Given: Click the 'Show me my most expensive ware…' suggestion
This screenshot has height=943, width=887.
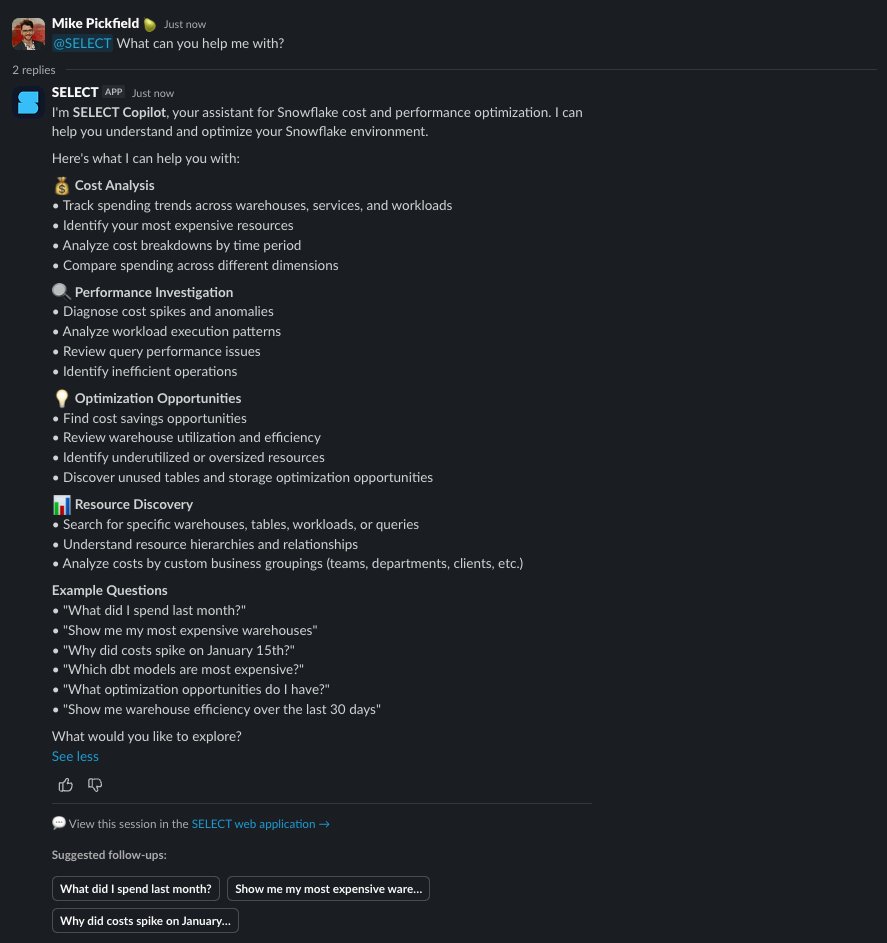Looking at the screenshot, I should [x=328, y=888].
